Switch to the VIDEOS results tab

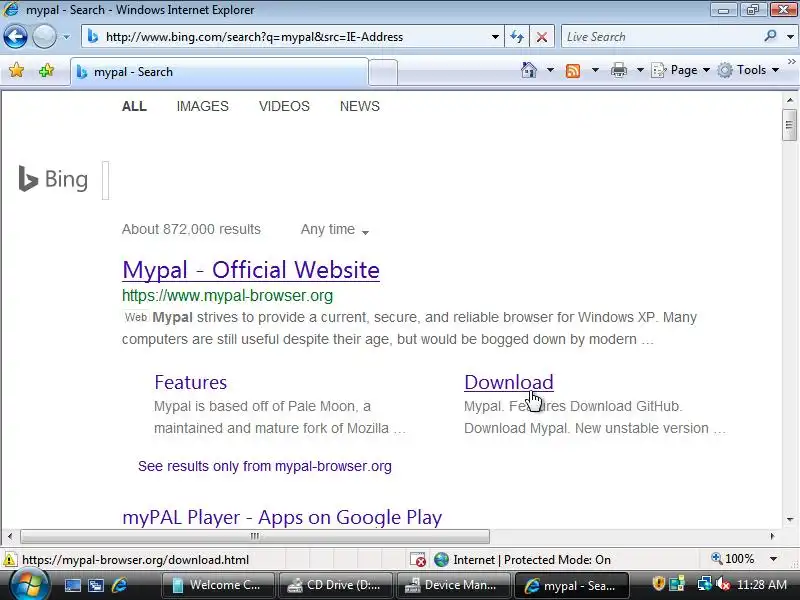pyautogui.click(x=284, y=106)
